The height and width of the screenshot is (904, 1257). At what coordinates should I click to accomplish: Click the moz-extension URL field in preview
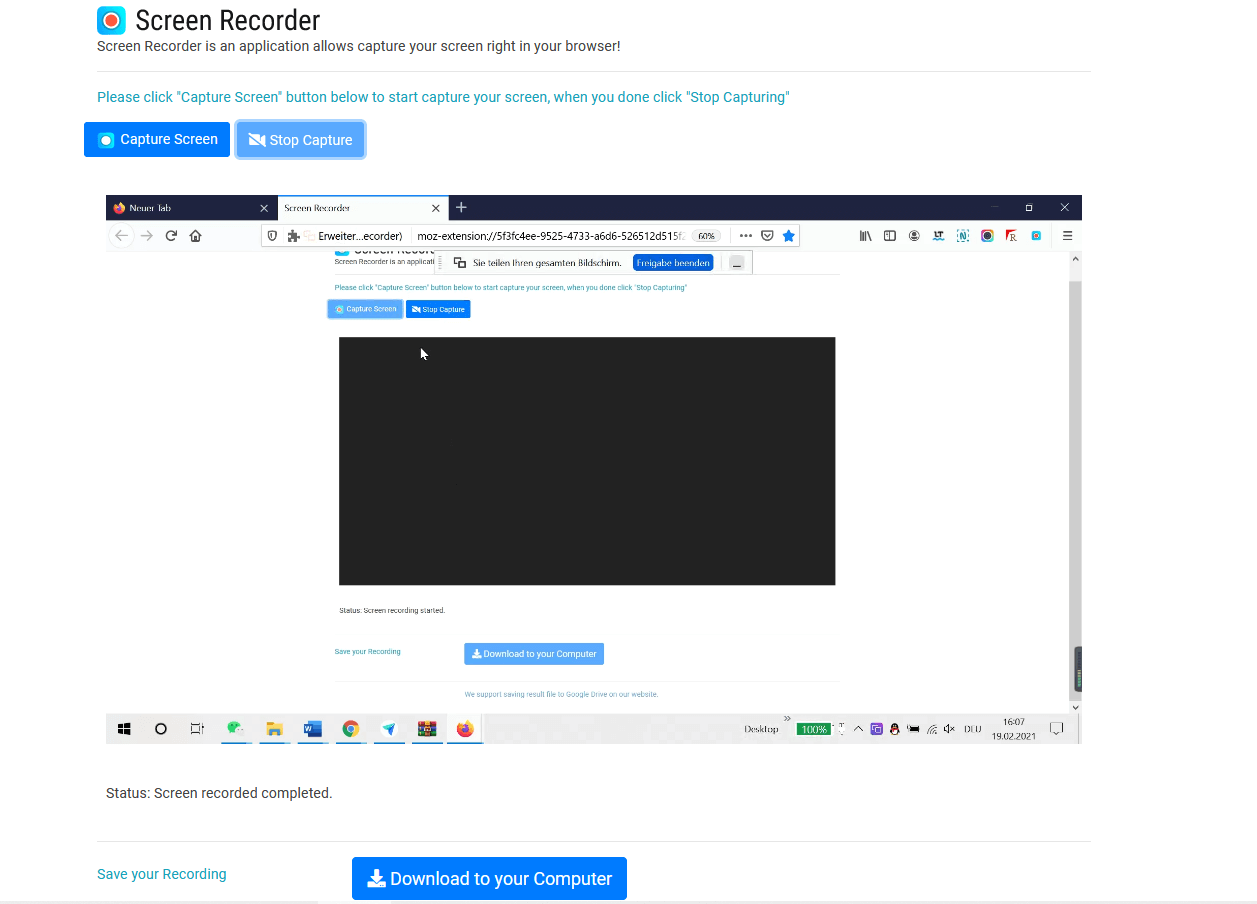click(551, 236)
